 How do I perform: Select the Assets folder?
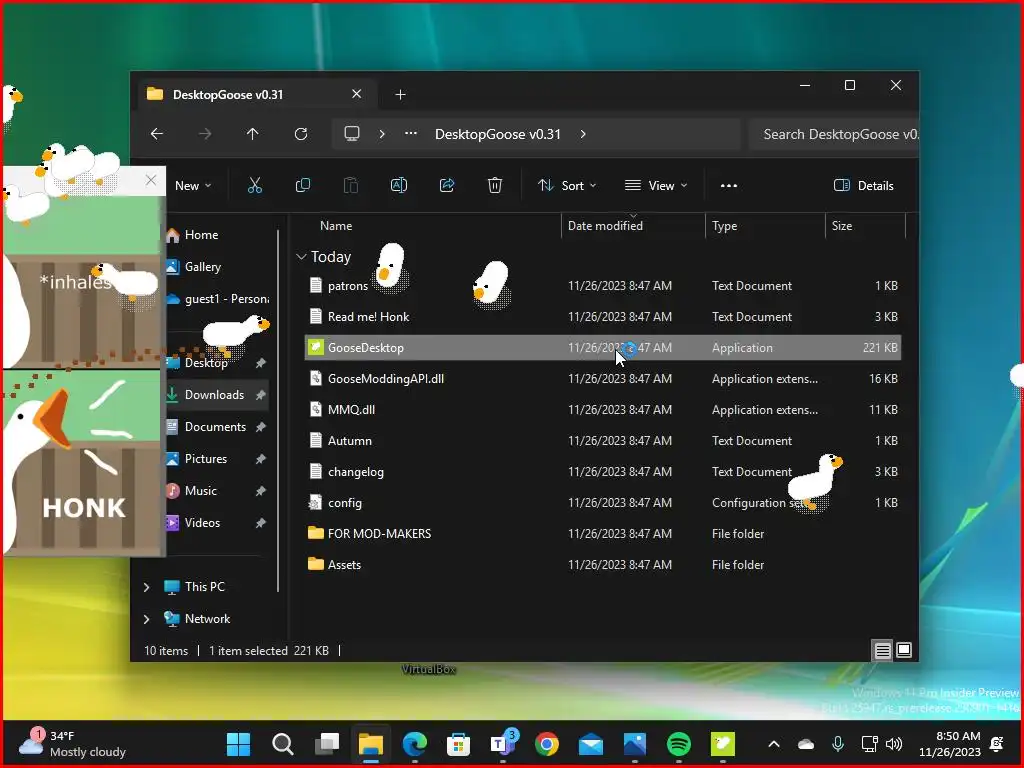pos(603,565)
